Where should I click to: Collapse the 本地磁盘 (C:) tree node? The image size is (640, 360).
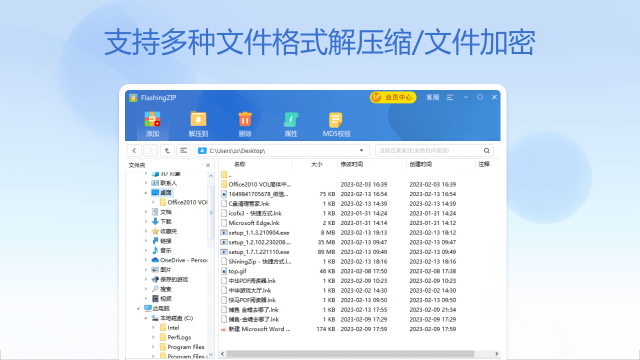tap(146, 318)
